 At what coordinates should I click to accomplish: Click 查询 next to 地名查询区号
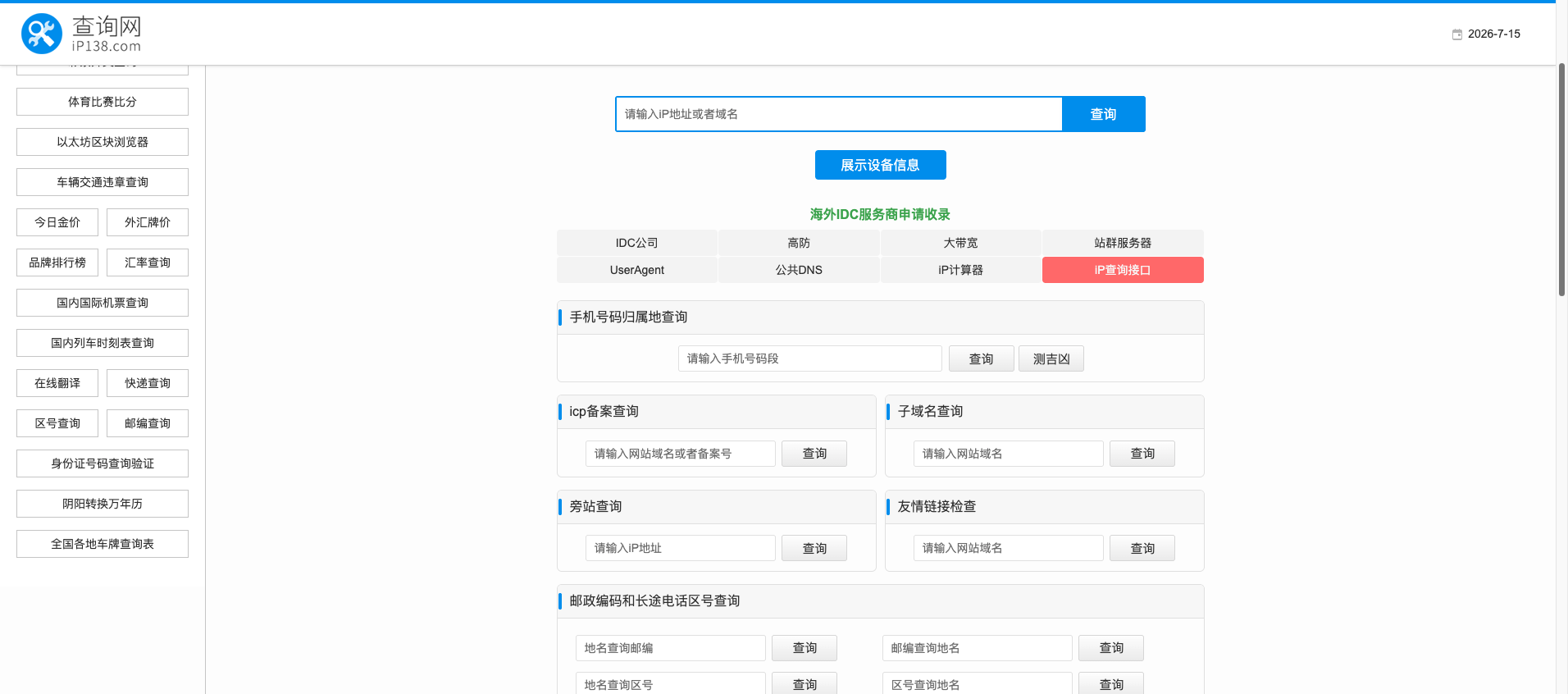tap(805, 683)
